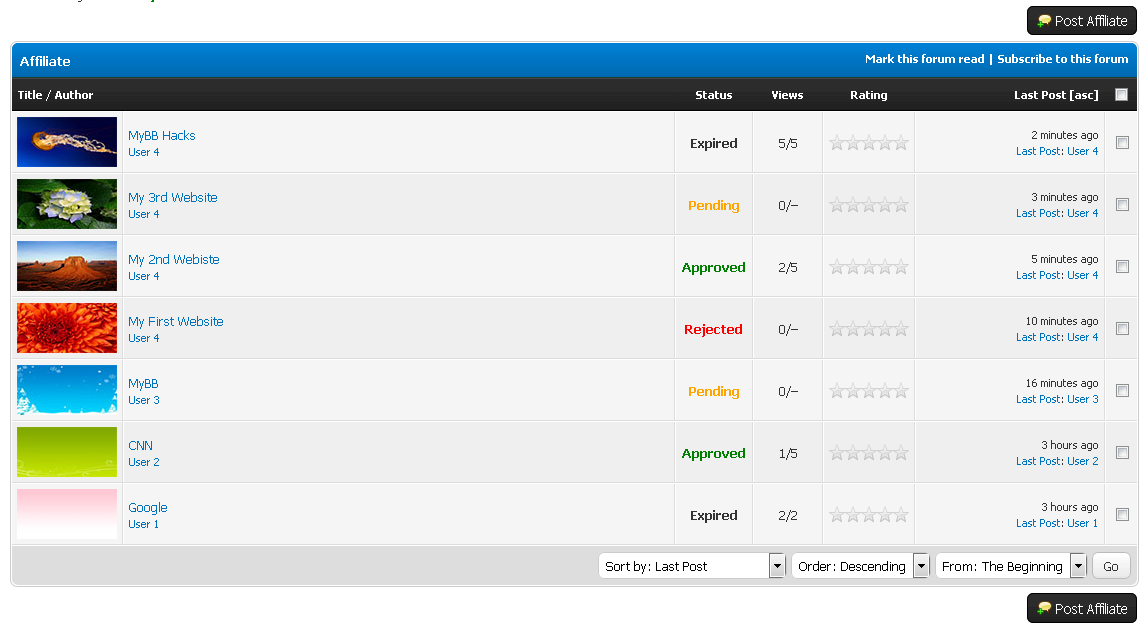Open the From: The Beginning dropdown
Viewport: 1146px width, 626px height.
click(x=1010, y=566)
